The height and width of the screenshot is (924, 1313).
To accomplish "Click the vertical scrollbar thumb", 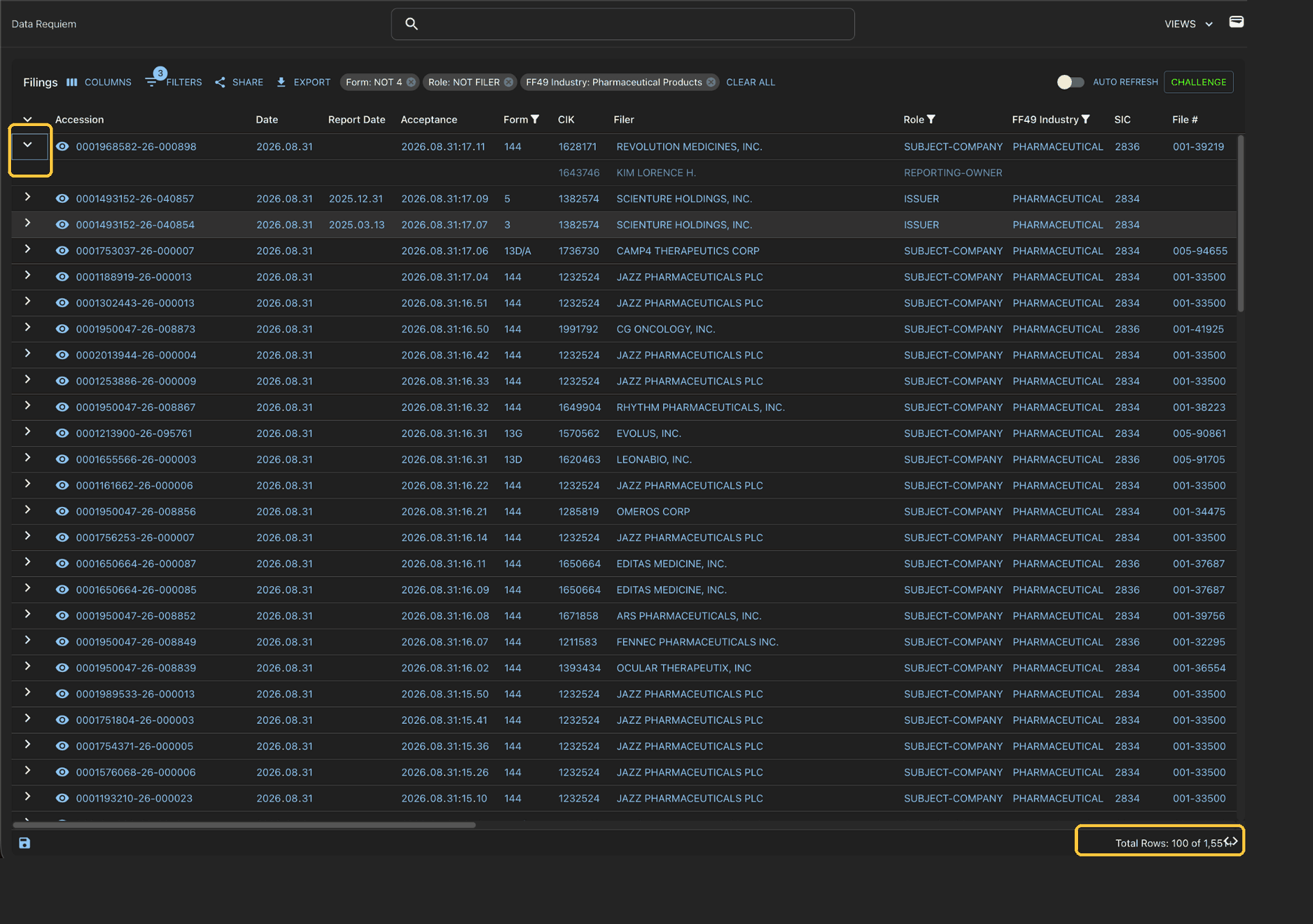I will point(1240,223).
